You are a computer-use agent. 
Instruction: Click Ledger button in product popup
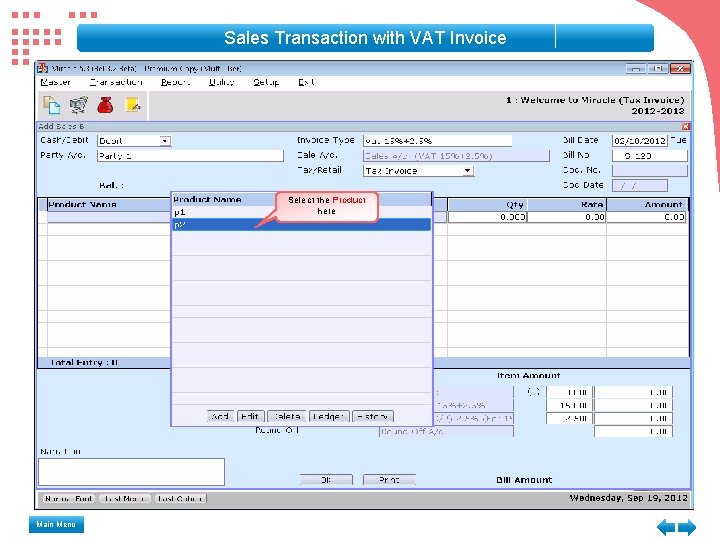pos(329,416)
